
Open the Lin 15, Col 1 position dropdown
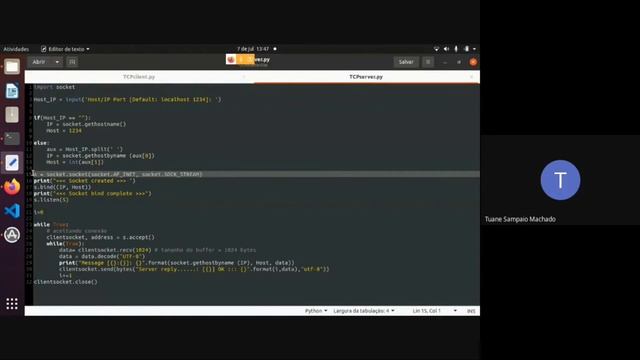tap(434, 311)
